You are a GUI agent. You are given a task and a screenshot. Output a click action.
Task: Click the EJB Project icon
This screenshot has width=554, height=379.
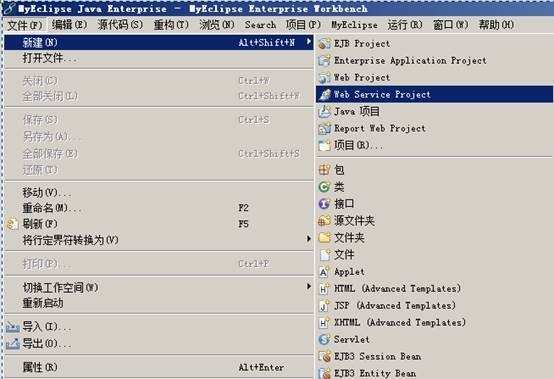coord(324,44)
